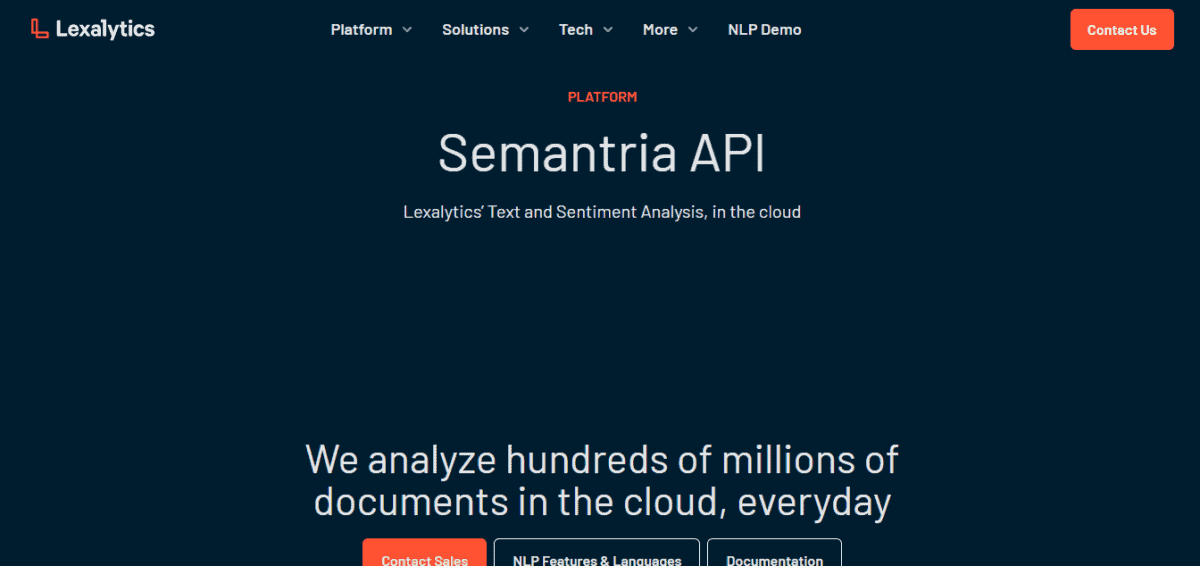The image size is (1200, 566).
Task: Open NLP Features & Languages
Action: pyautogui.click(x=597, y=553)
